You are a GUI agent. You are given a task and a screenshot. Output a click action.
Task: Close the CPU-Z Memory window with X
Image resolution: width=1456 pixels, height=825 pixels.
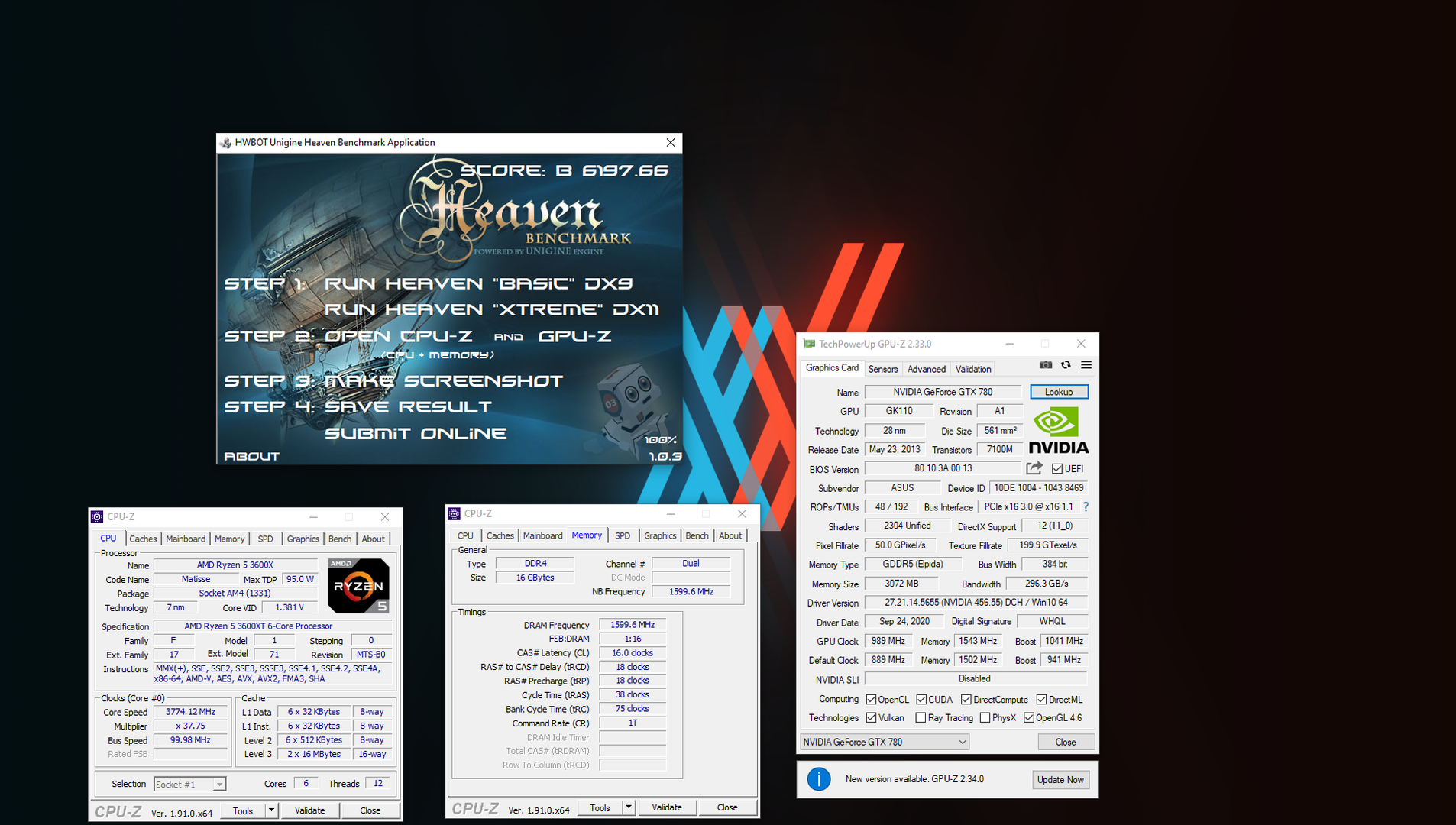(742, 514)
